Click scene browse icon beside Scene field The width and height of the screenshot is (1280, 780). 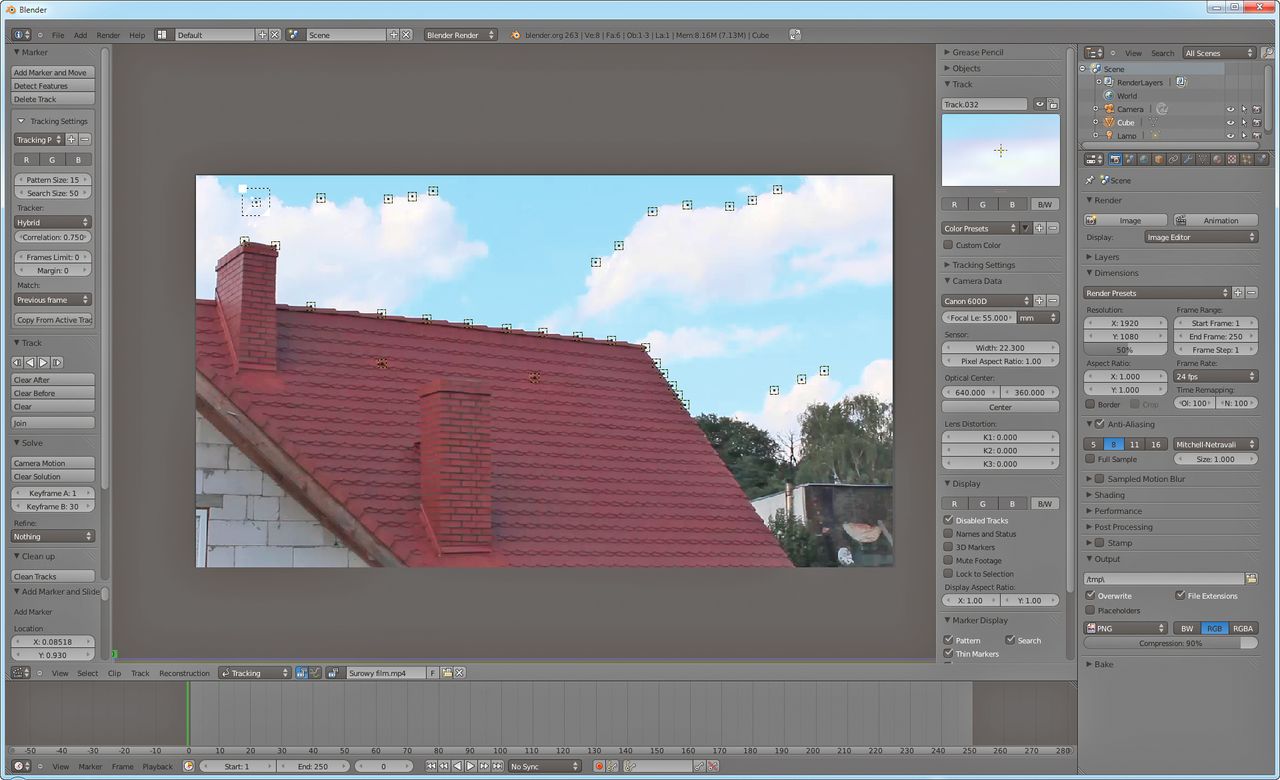point(296,35)
